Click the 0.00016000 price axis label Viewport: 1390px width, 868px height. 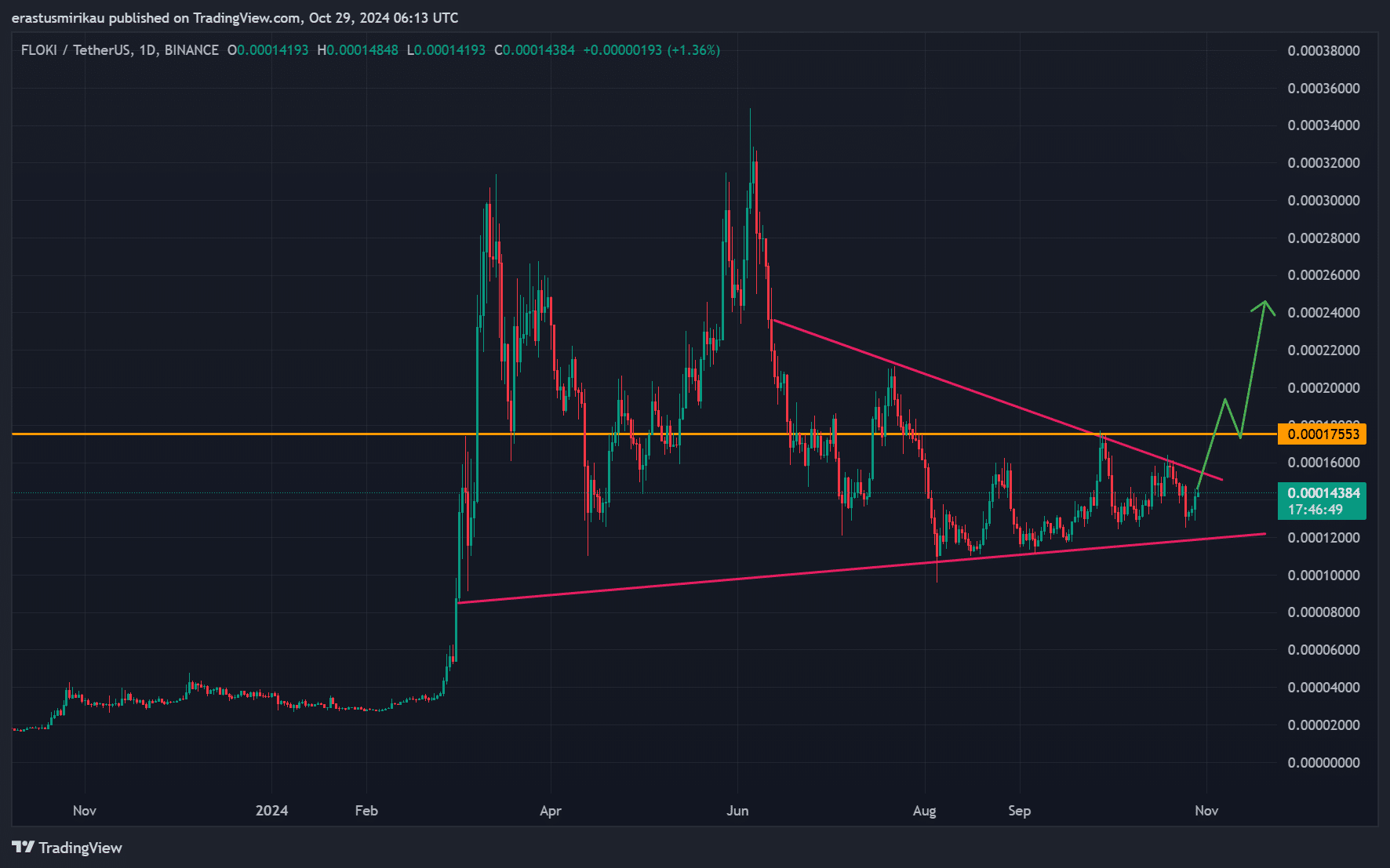pos(1323,463)
